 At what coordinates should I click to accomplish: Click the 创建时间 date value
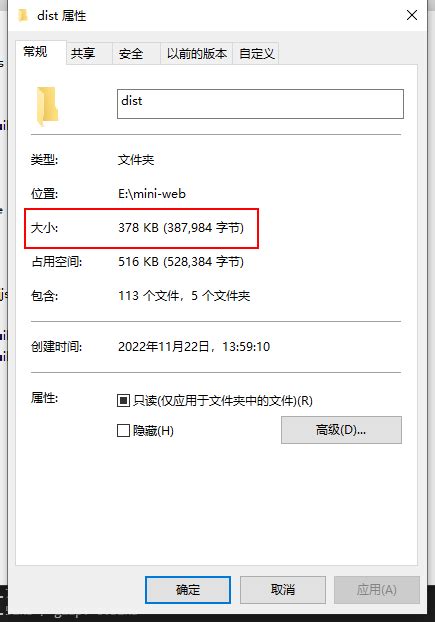[x=194, y=347]
